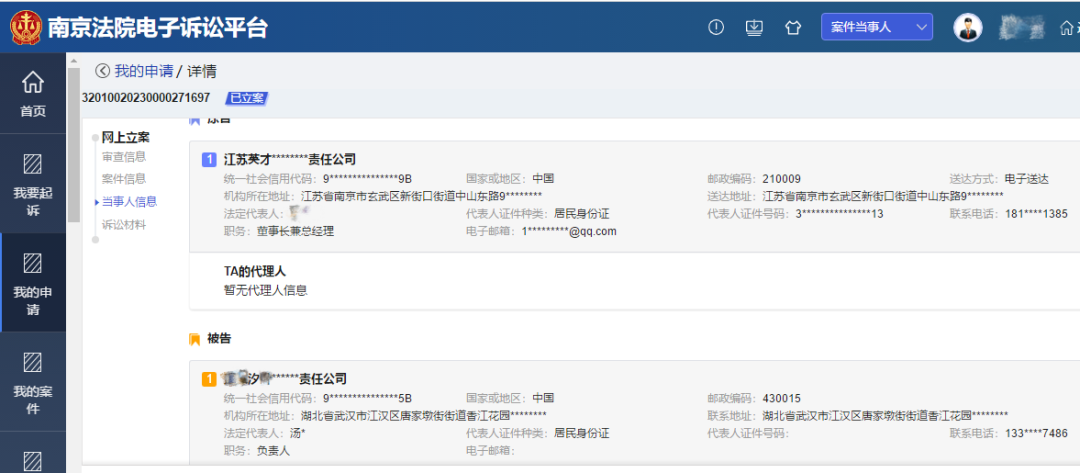Click the court emblem logo

click(25, 27)
